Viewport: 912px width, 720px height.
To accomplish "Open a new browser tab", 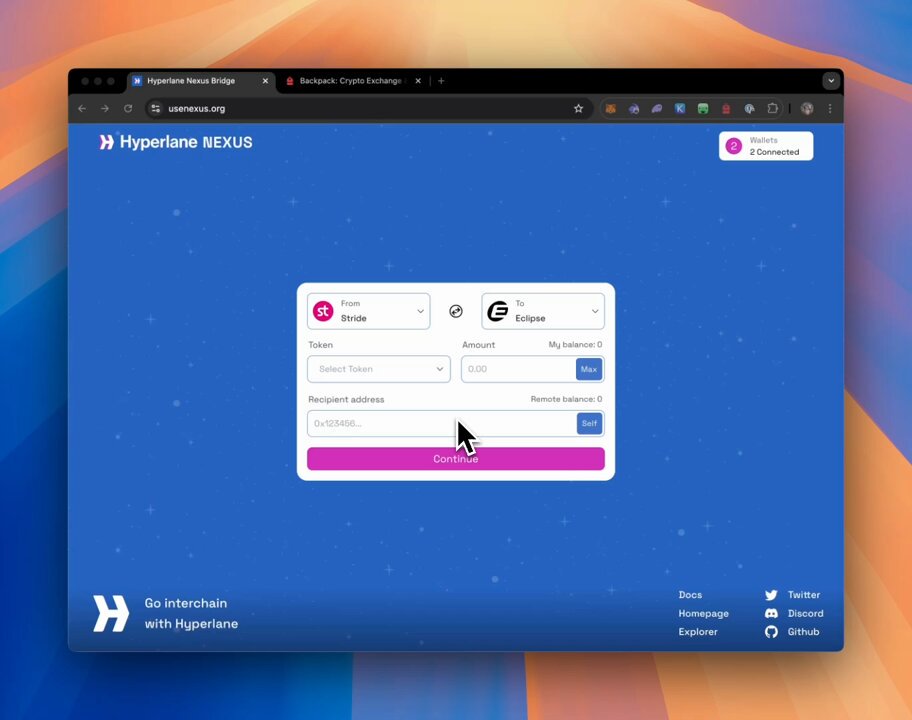I will 441,81.
